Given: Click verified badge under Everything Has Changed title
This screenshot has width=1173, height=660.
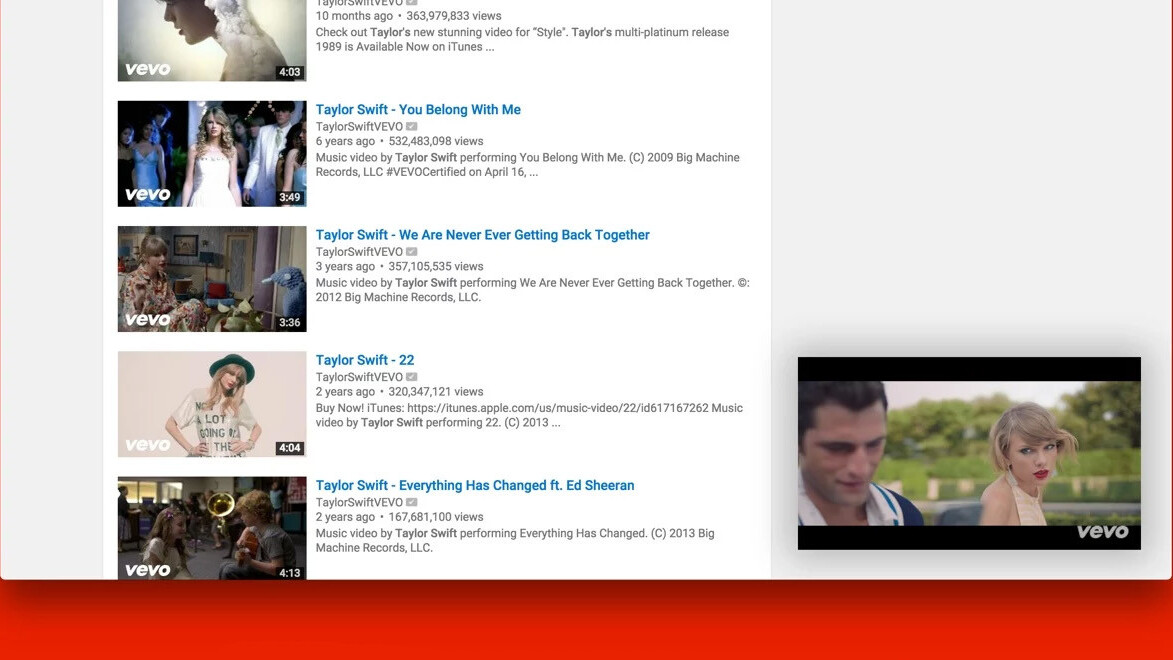Looking at the screenshot, I should click(412, 502).
